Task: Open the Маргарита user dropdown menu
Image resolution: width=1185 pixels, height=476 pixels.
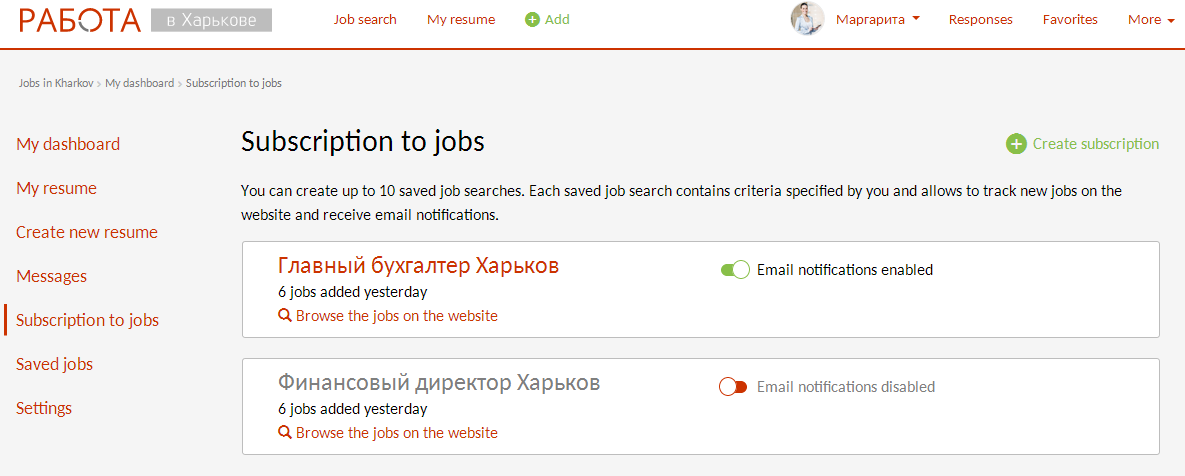Action: (x=877, y=20)
